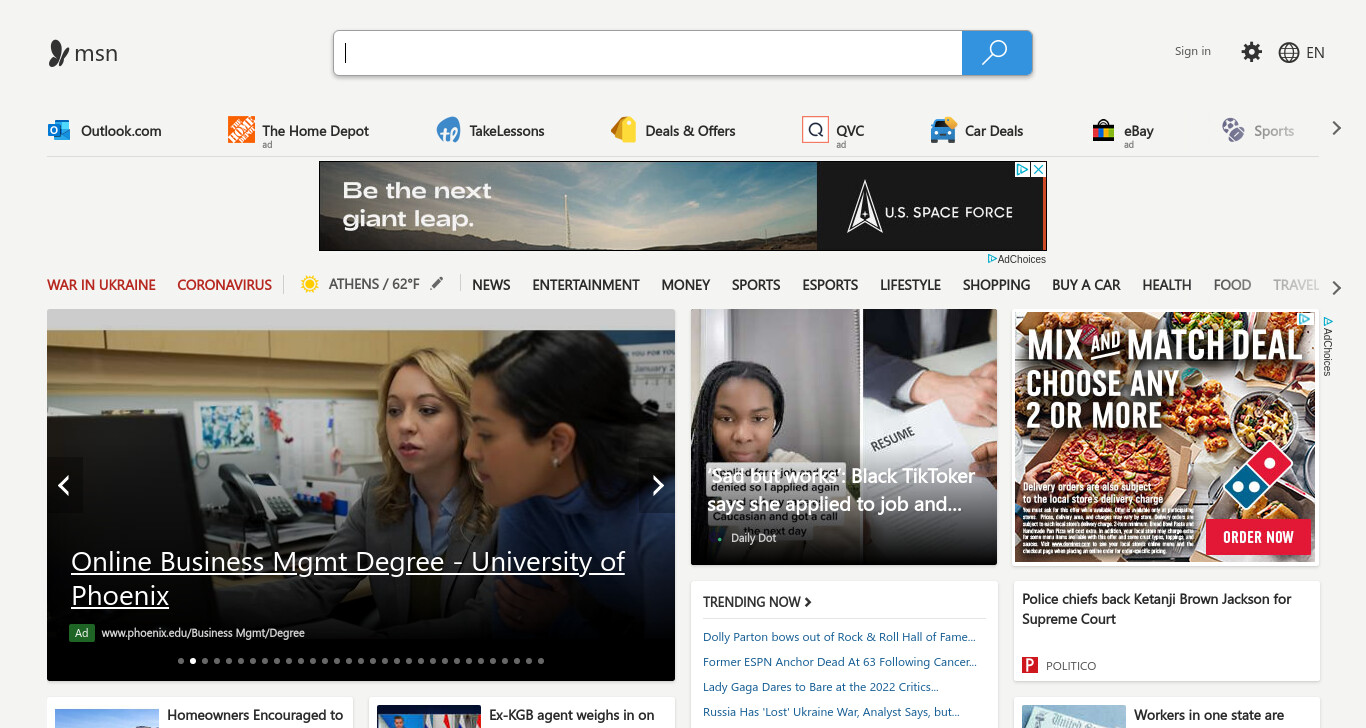The width and height of the screenshot is (1366, 728).
Task: Click the Home Depot orange logo icon
Action: [x=241, y=130]
